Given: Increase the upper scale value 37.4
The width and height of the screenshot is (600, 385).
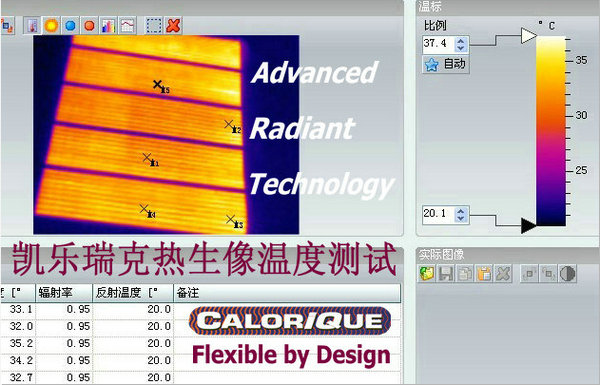Looking at the screenshot, I should pyautogui.click(x=461, y=41).
